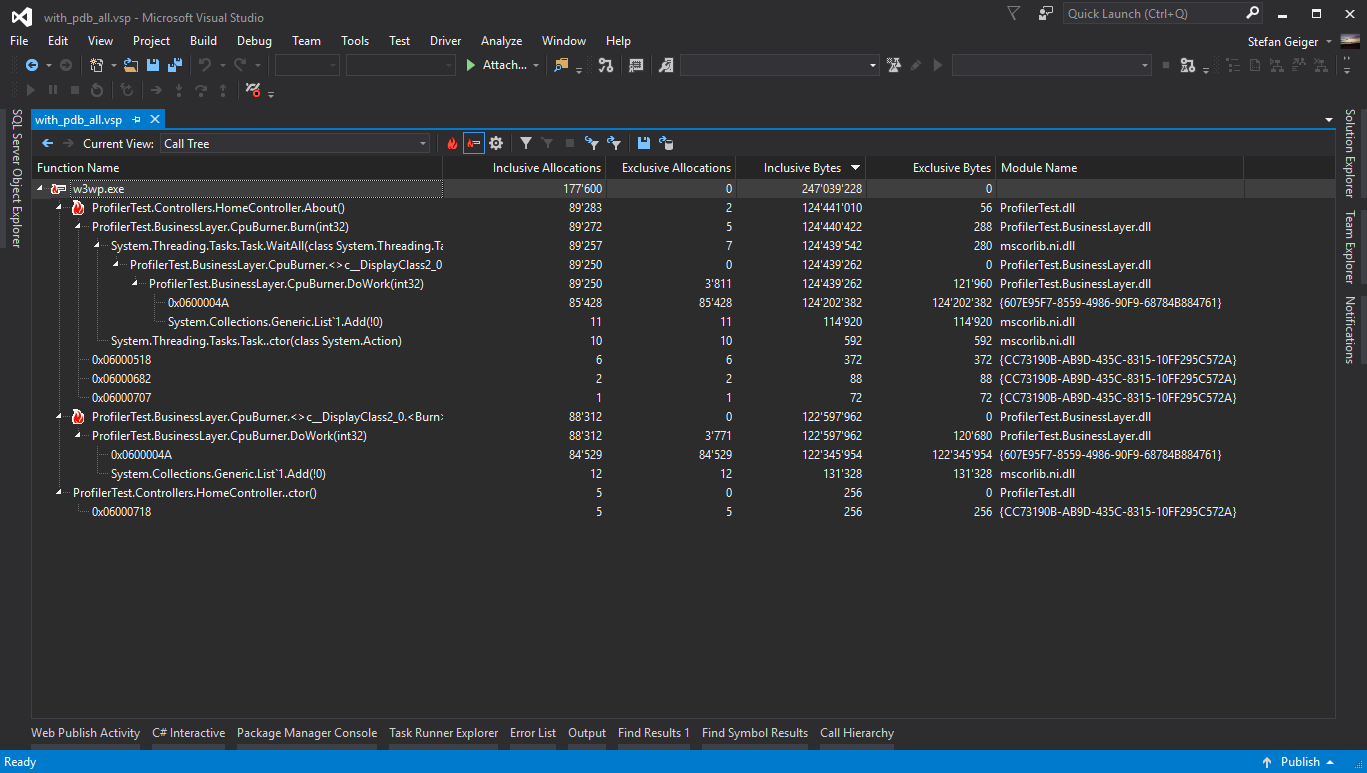Open the Error List tab
The image size is (1367, 773).
point(533,733)
